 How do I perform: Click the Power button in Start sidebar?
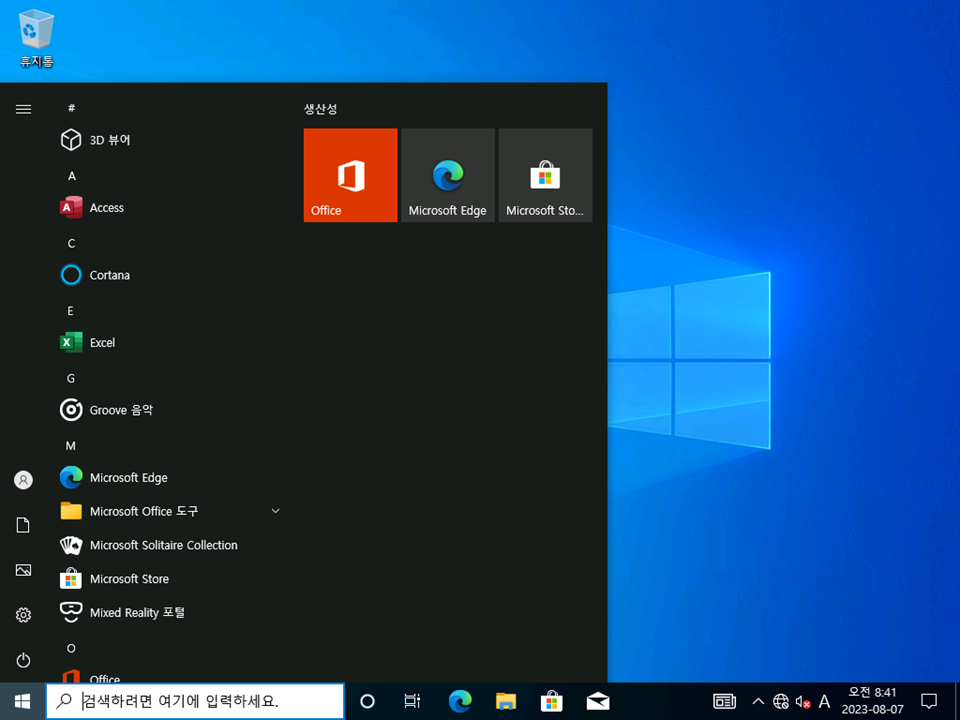pyautogui.click(x=23, y=660)
